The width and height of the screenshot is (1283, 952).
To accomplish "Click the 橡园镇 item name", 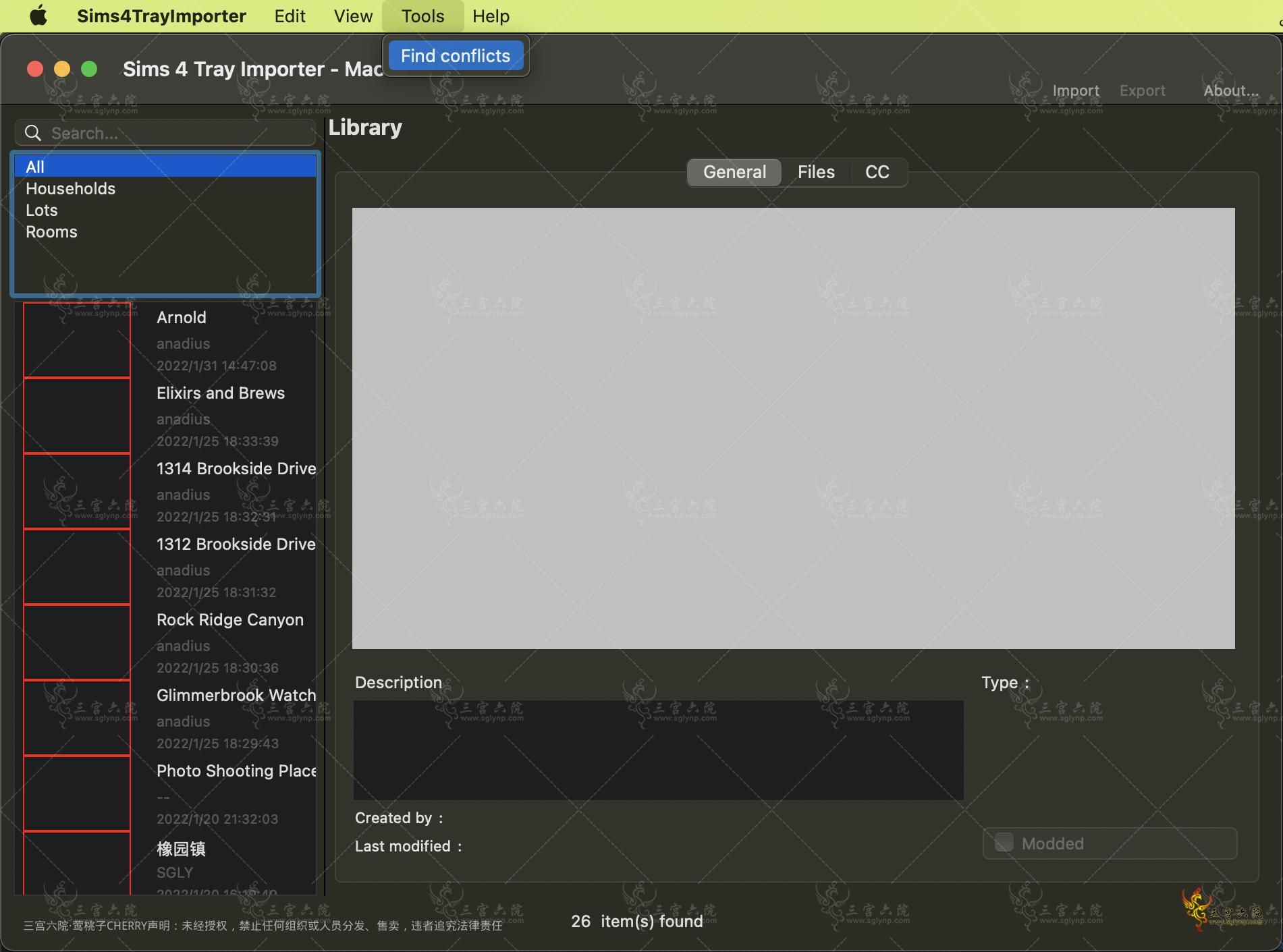I will pos(181,848).
